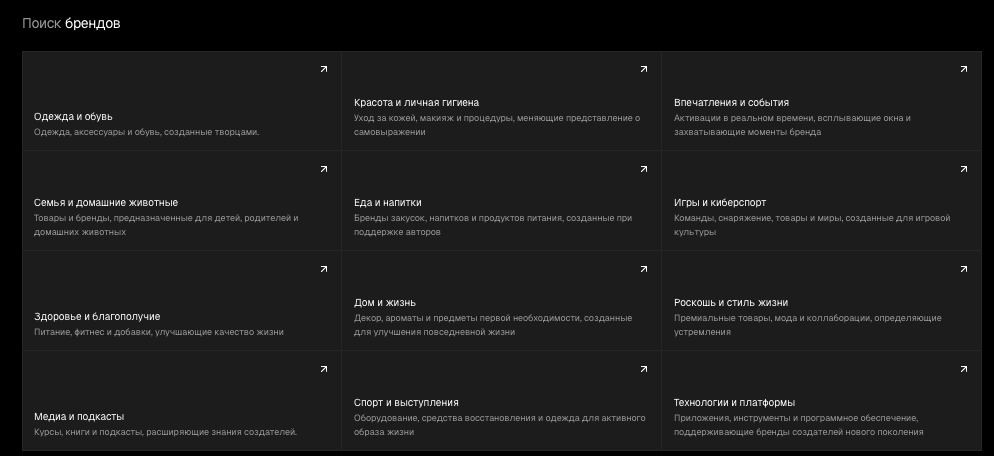Click the arrow icon on Дом и жизнь

643,269
